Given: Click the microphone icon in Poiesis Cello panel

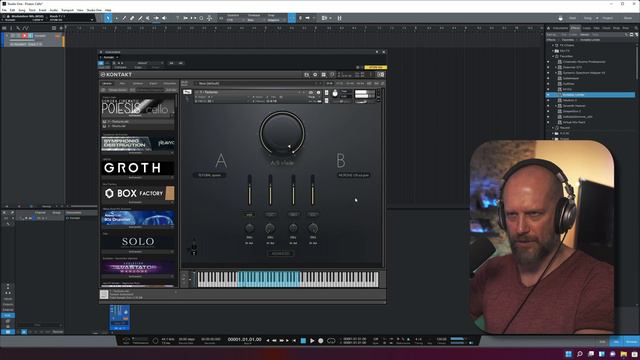Looking at the screenshot, I should [194, 247].
